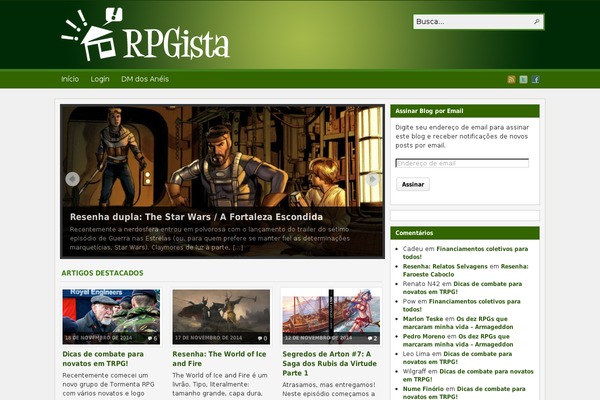
Task: Open Leo Lima's Dicas de combate comment
Action: click(457, 358)
